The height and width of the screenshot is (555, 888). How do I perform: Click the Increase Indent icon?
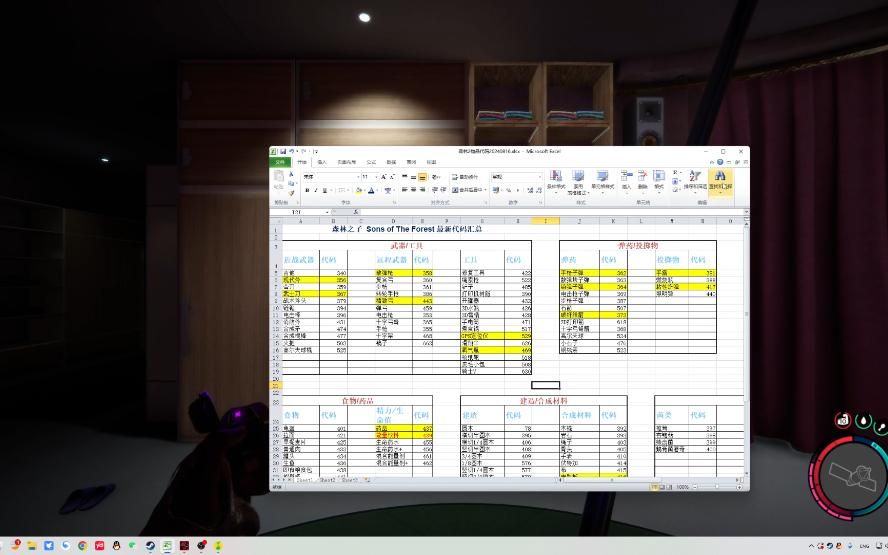point(443,190)
